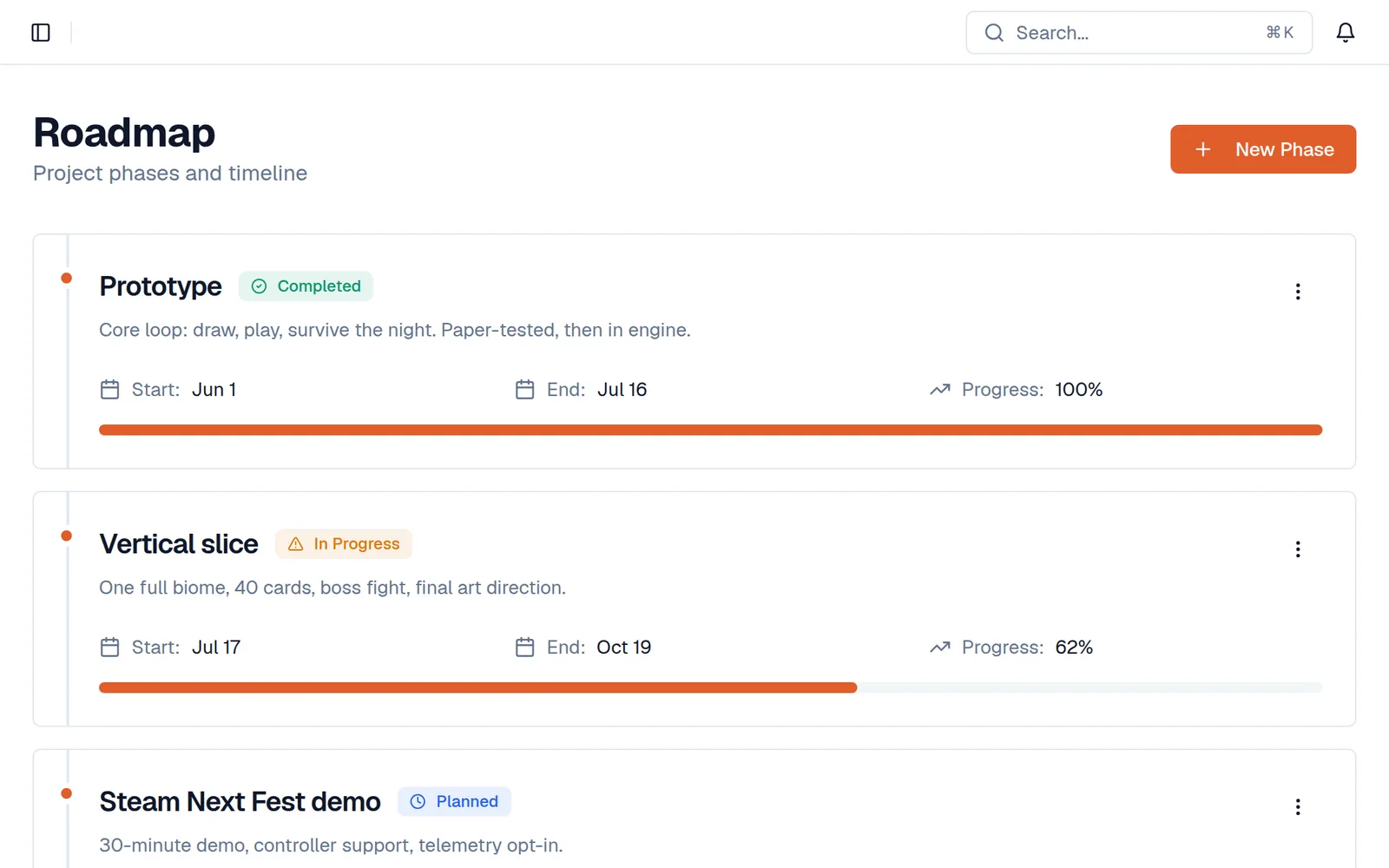Viewport: 1389px width, 868px height.
Task: Click the 'Jul 16' end date
Action: [x=622, y=390]
